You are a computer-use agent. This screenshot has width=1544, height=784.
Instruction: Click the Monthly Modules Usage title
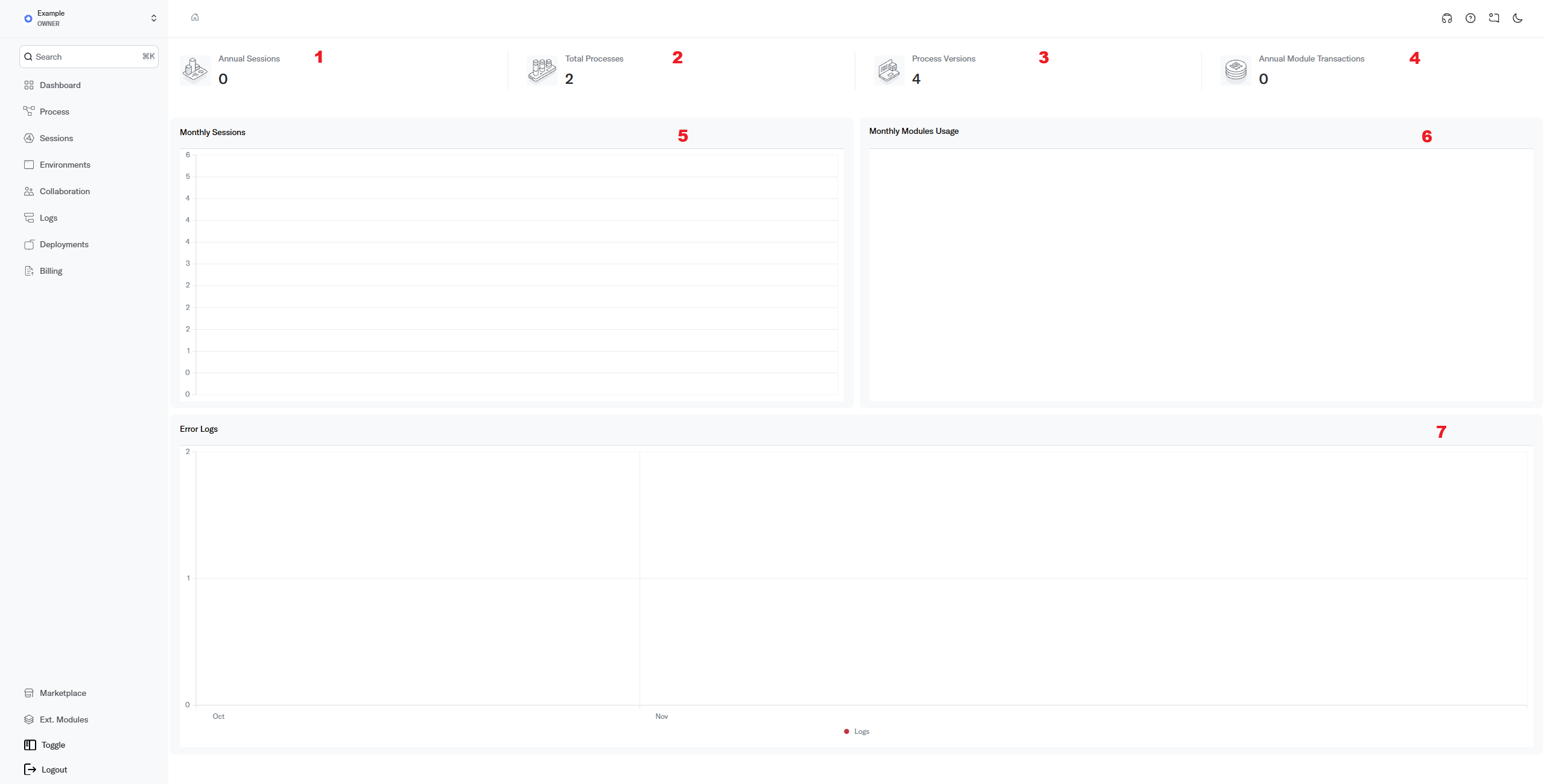pyautogui.click(x=913, y=131)
